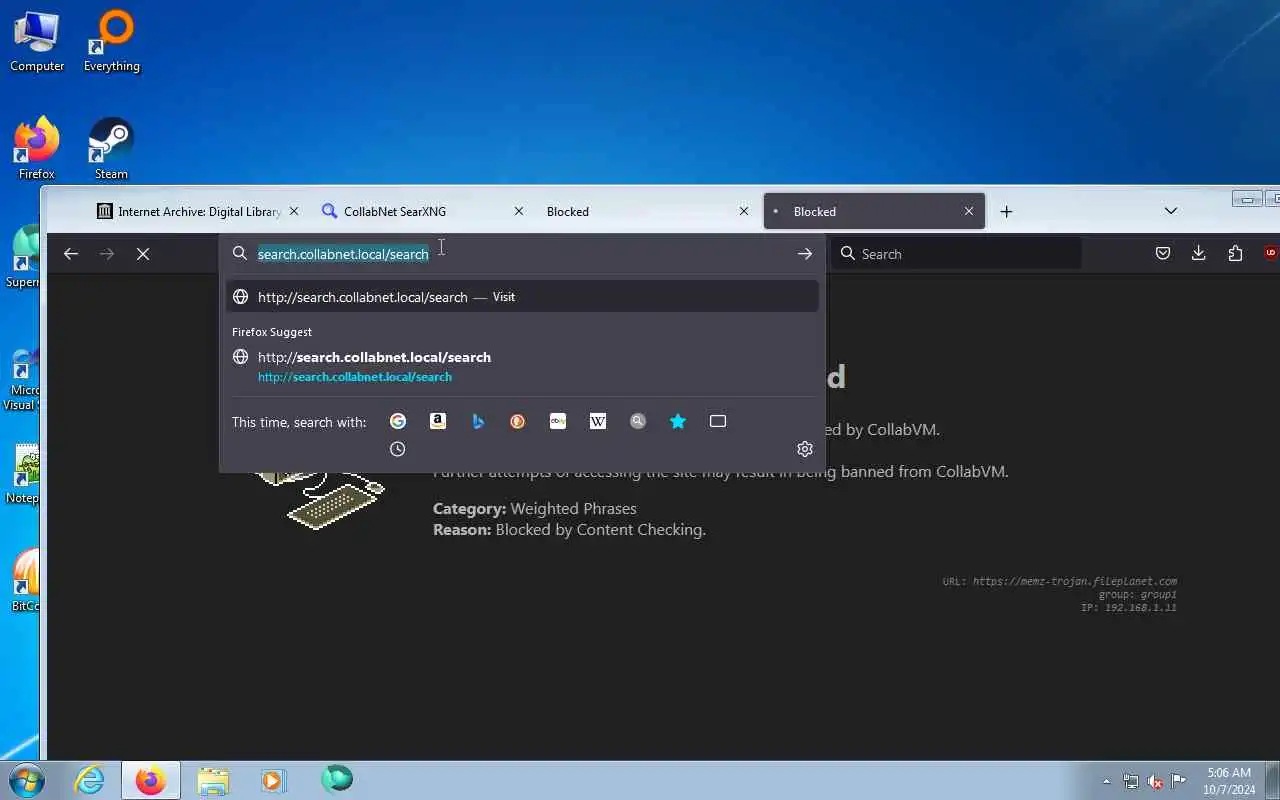The width and height of the screenshot is (1280, 800).
Task: Search this time with Wikipedia
Action: pos(598,421)
